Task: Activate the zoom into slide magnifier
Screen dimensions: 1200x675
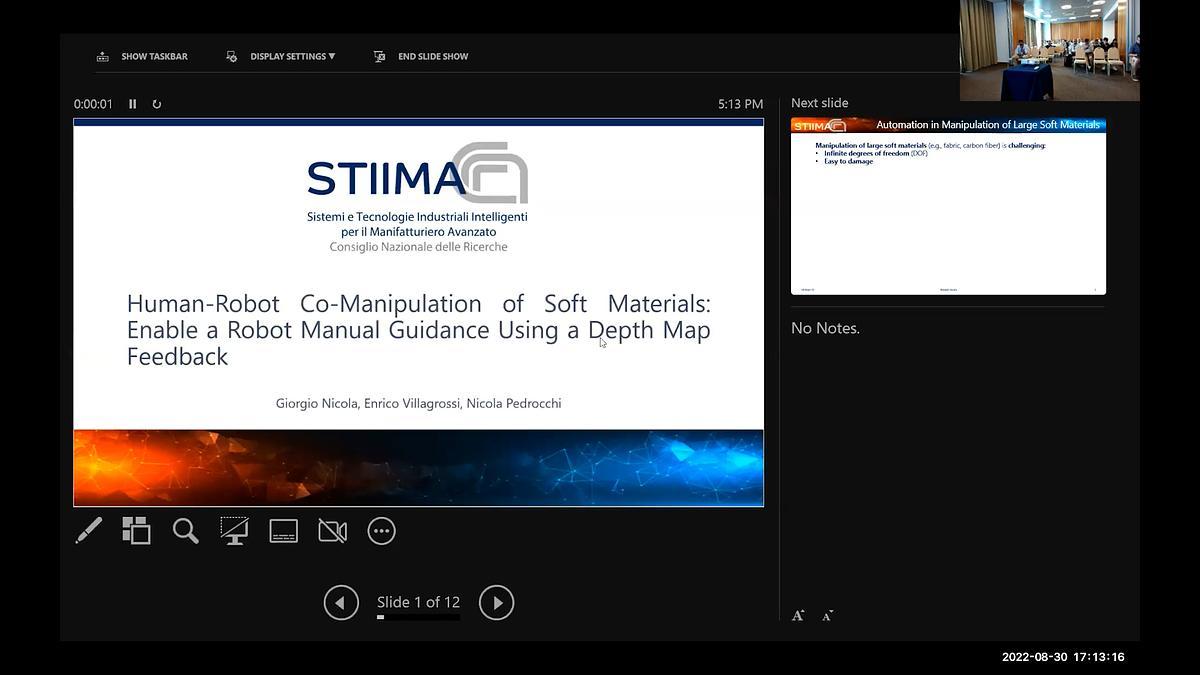Action: coord(185,531)
